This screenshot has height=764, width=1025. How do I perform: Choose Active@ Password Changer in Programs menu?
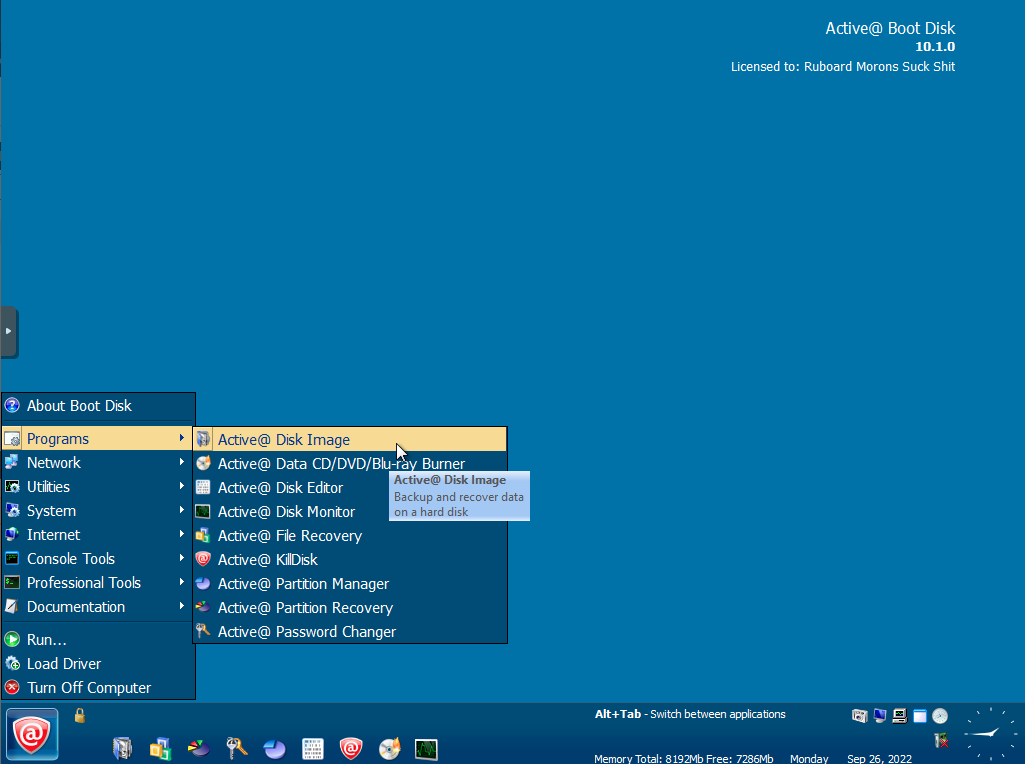[x=306, y=632]
